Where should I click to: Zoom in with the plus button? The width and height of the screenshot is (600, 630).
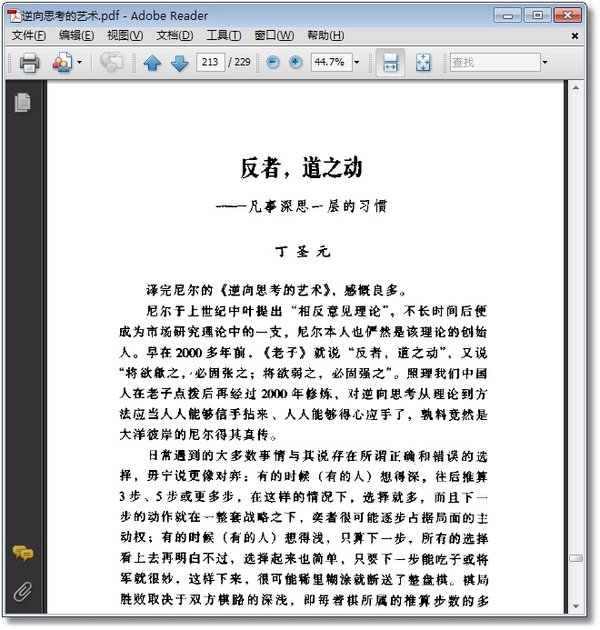point(296,62)
